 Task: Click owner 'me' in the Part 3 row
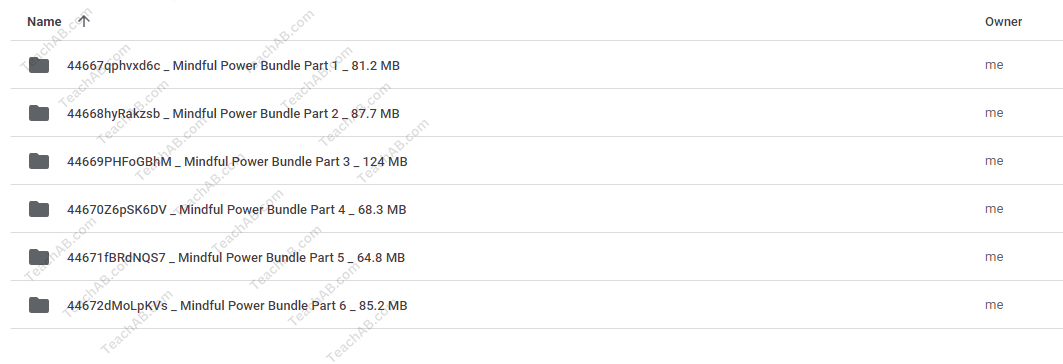click(994, 161)
